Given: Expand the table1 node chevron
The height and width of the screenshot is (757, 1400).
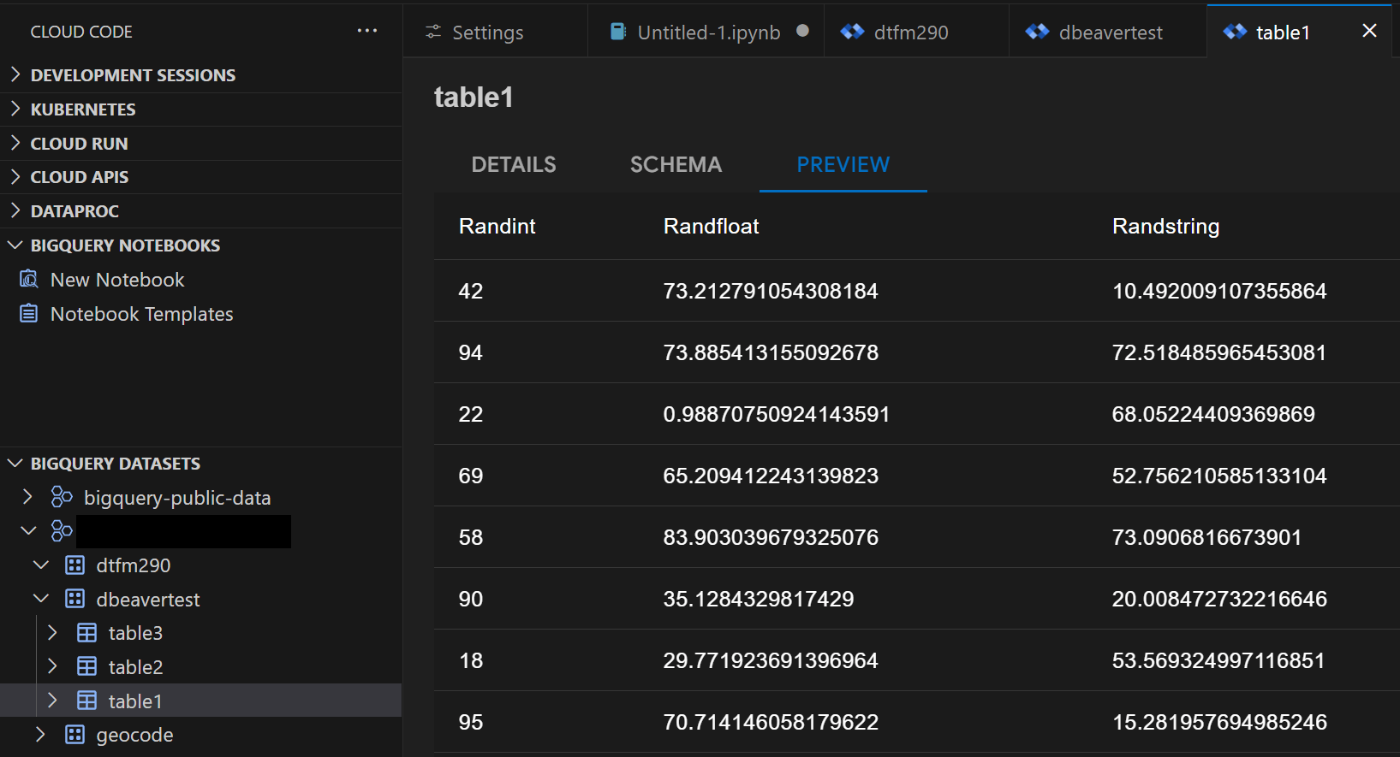Looking at the screenshot, I should pyautogui.click(x=53, y=701).
